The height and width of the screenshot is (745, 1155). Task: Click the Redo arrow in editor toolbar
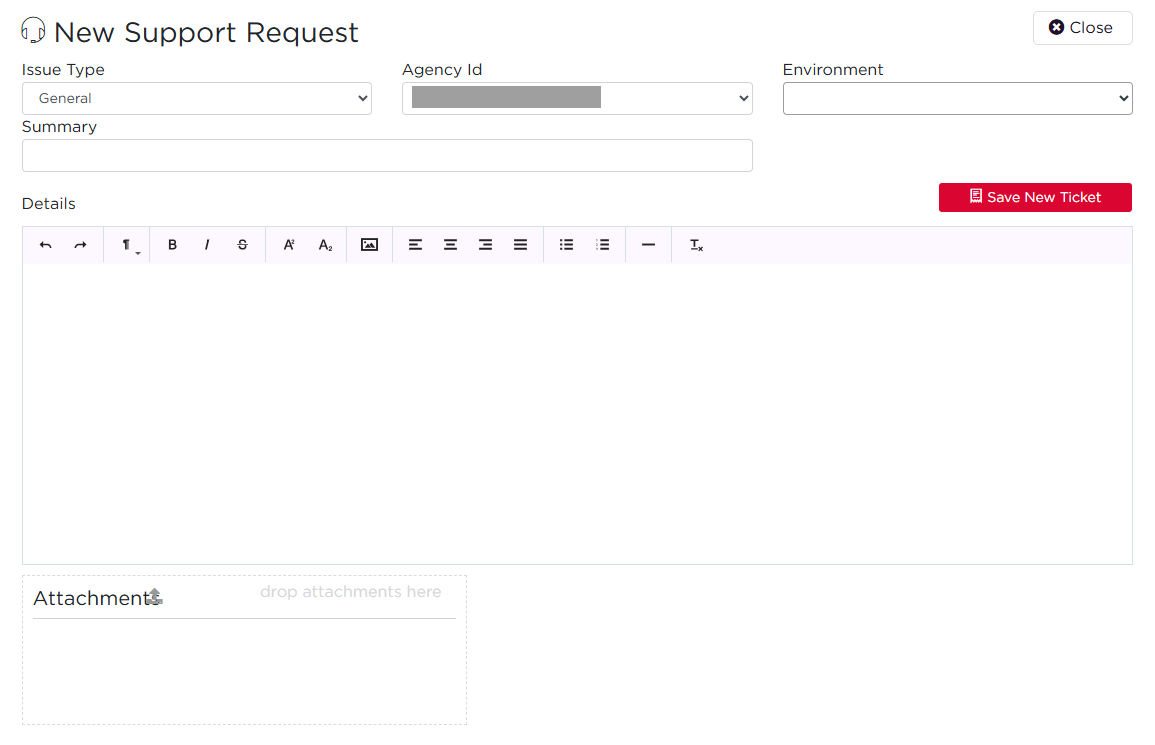tap(80, 245)
